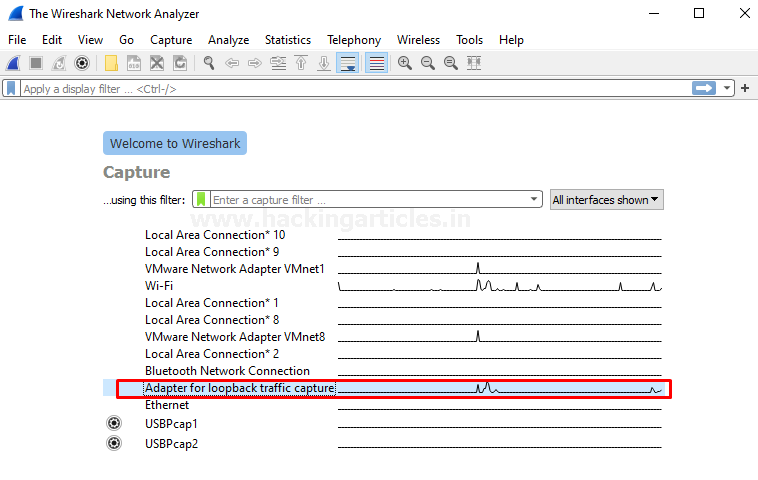The image size is (758, 480).
Task: Click the Go to specified packet icon
Action: point(278,63)
